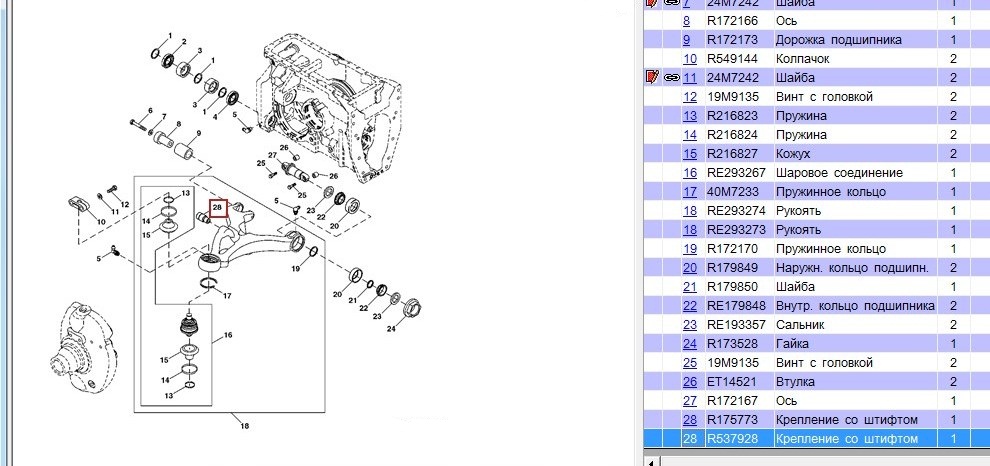Open item link 23 for part RE193357

(x=689, y=325)
